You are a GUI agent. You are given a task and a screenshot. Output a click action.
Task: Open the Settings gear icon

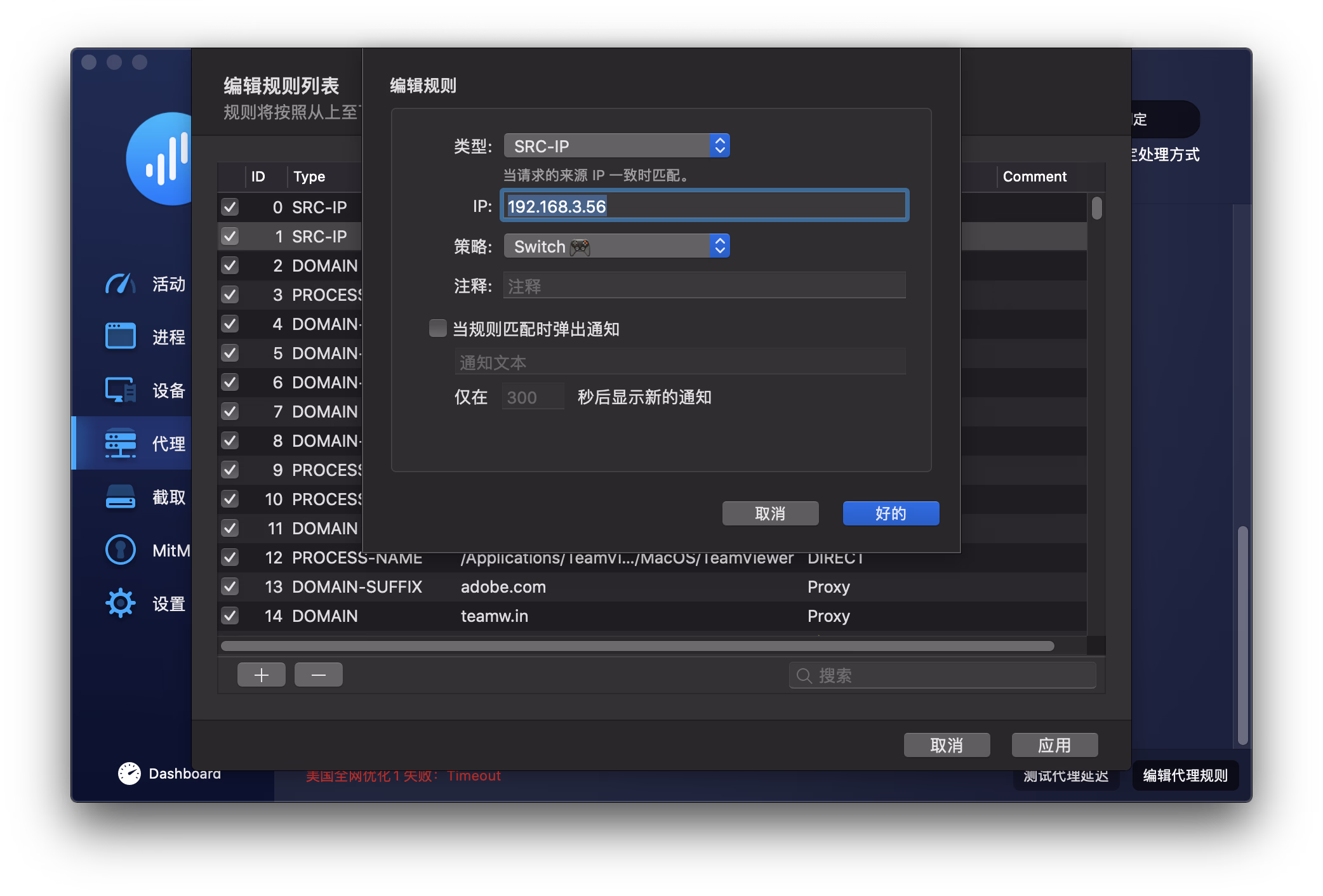[121, 603]
